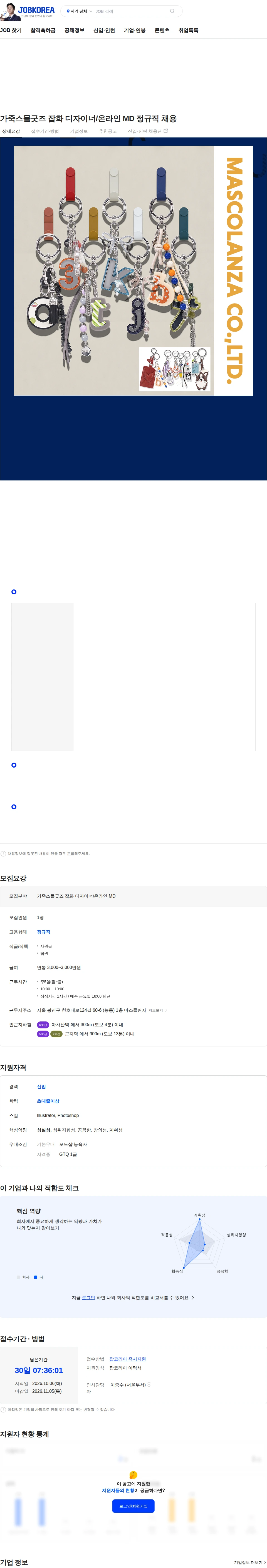Screen dimensions: 267x1568
Task: Click the blue 나 legend swatch
Action: coord(35,1277)
